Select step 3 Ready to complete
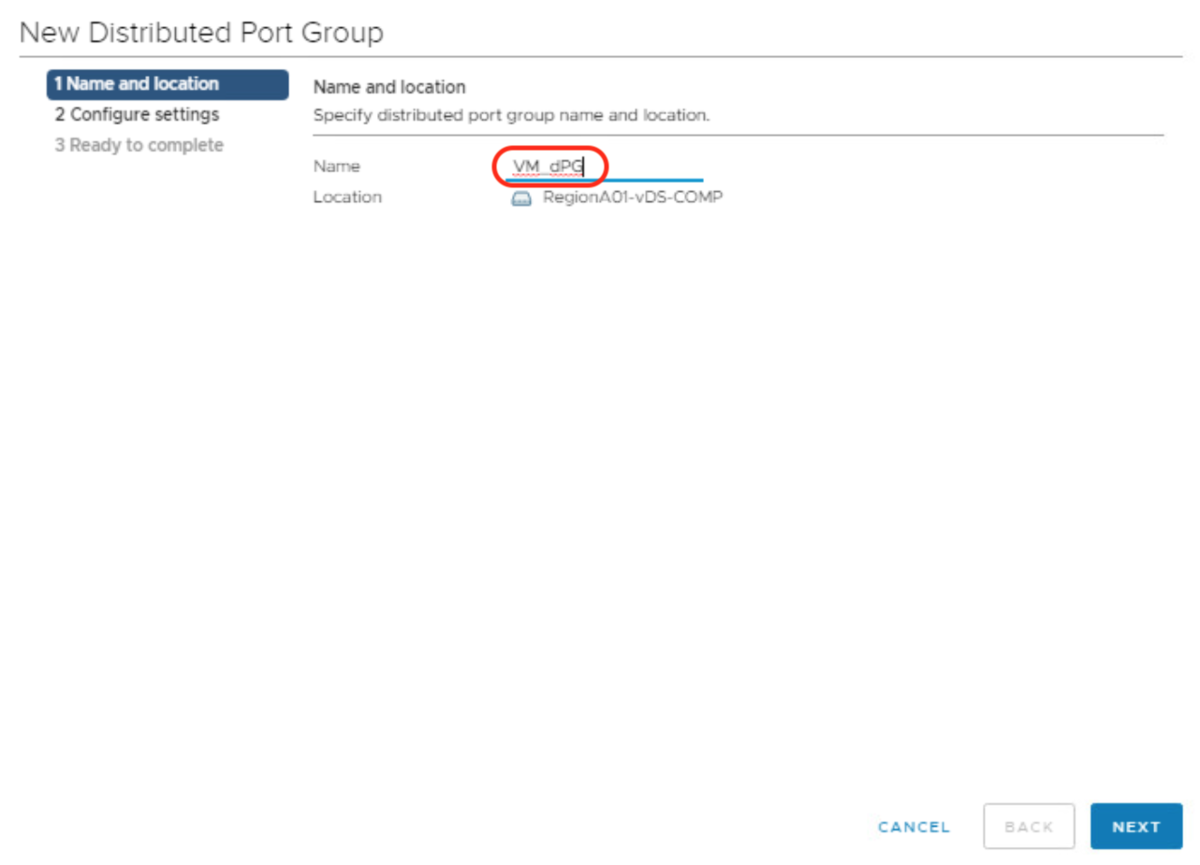This screenshot has width=1200, height=865. click(x=139, y=146)
